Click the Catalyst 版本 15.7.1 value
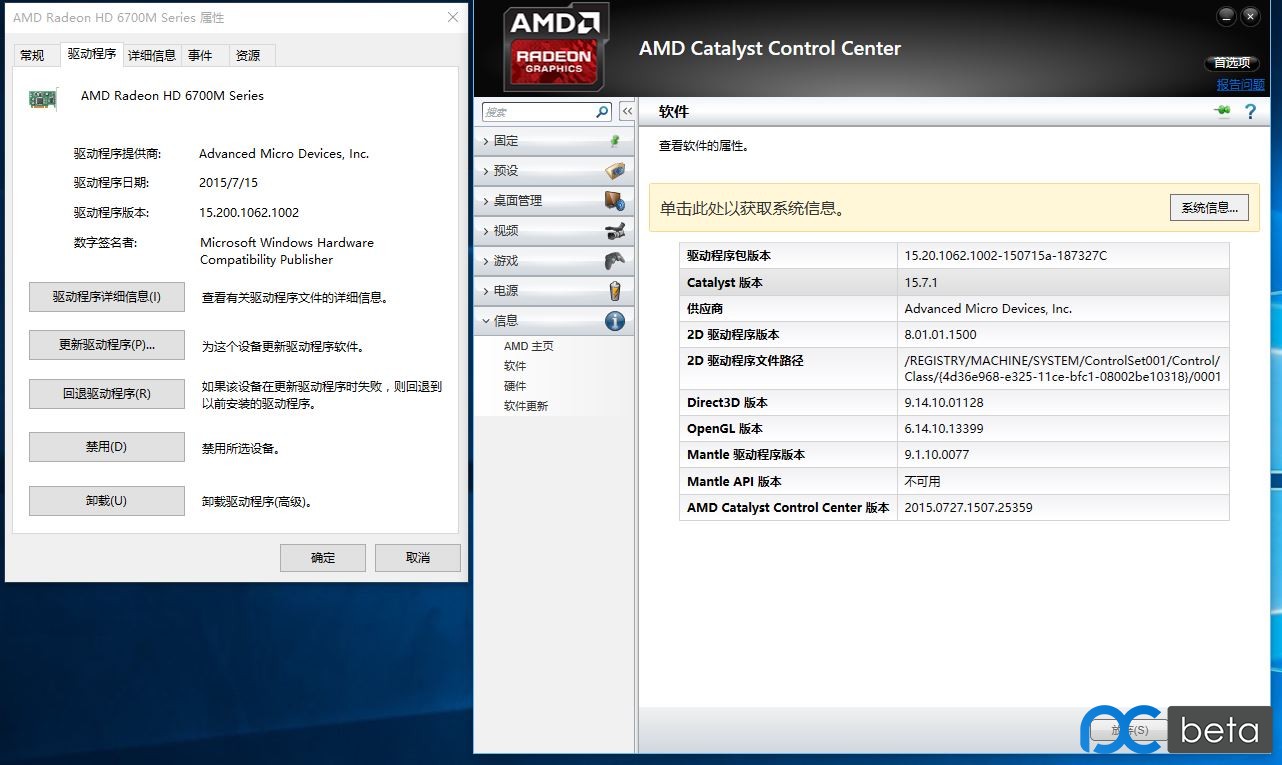The height and width of the screenshot is (765, 1282). pyautogui.click(x=921, y=283)
